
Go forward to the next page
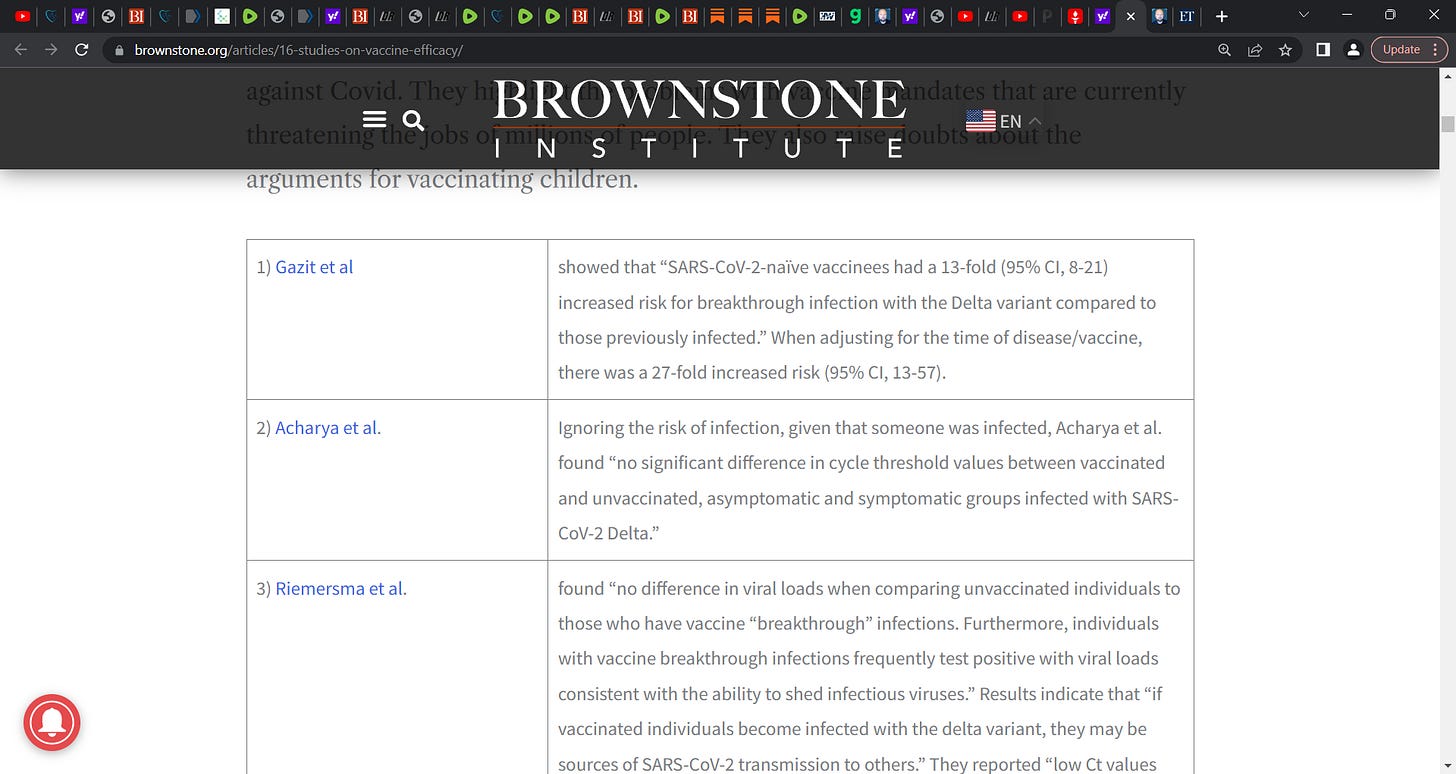click(x=51, y=49)
